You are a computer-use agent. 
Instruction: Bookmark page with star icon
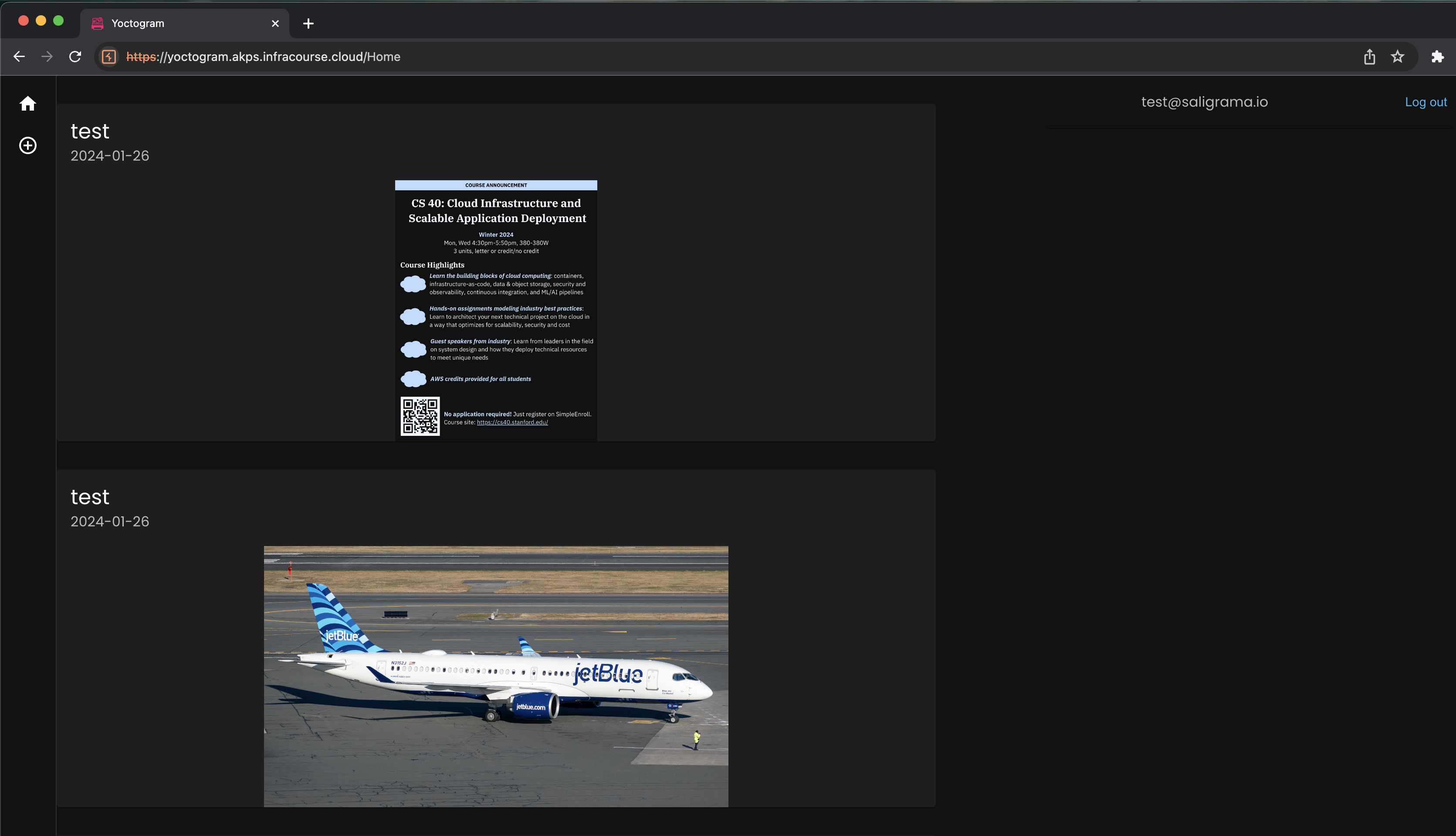tap(1398, 56)
